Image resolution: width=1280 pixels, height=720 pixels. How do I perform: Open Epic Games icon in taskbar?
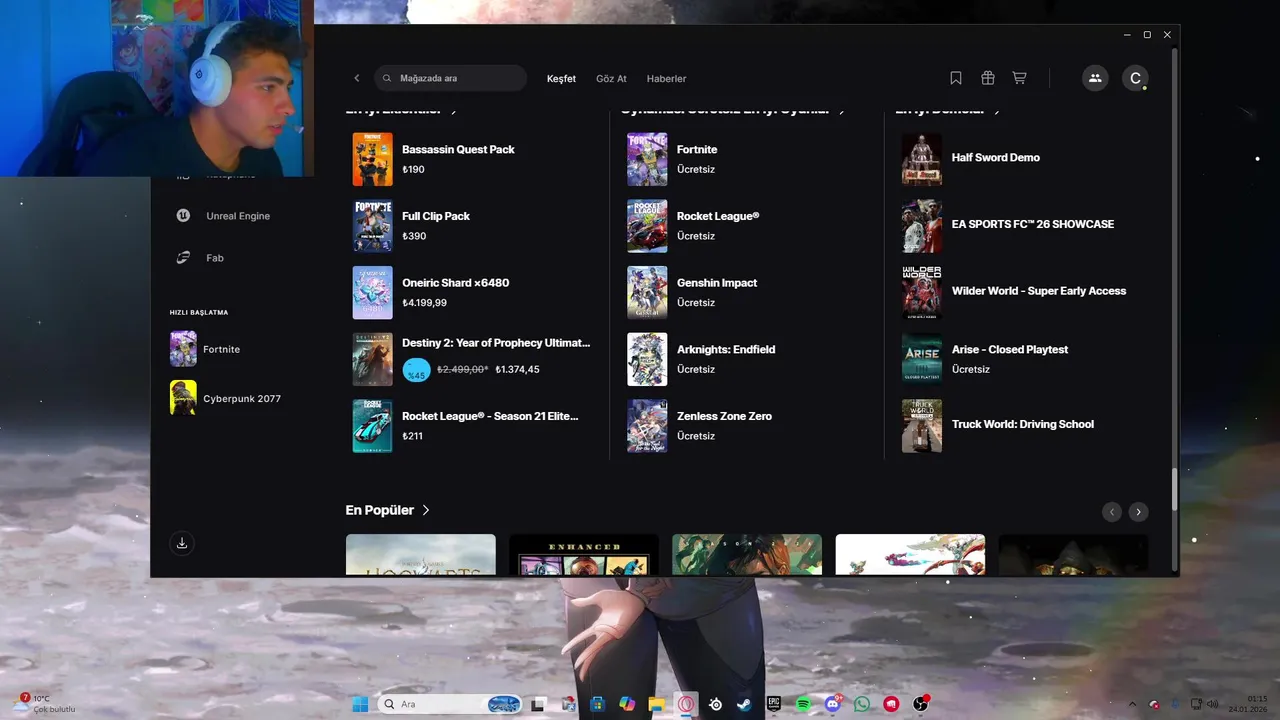pos(774,704)
